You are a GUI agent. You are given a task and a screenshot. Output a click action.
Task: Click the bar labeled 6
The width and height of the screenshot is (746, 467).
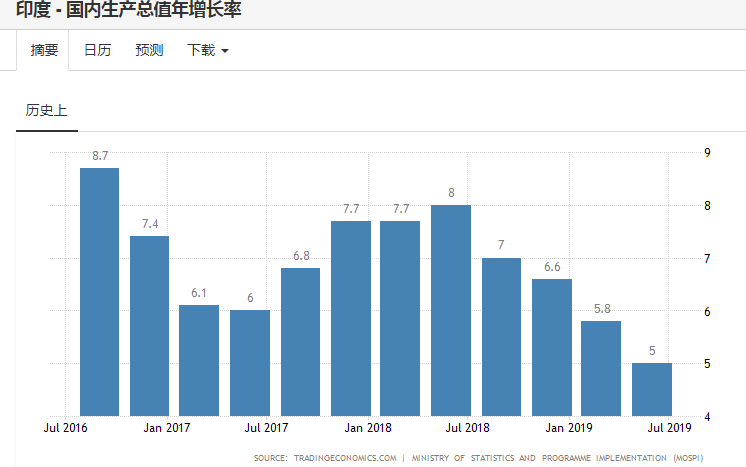click(250, 363)
